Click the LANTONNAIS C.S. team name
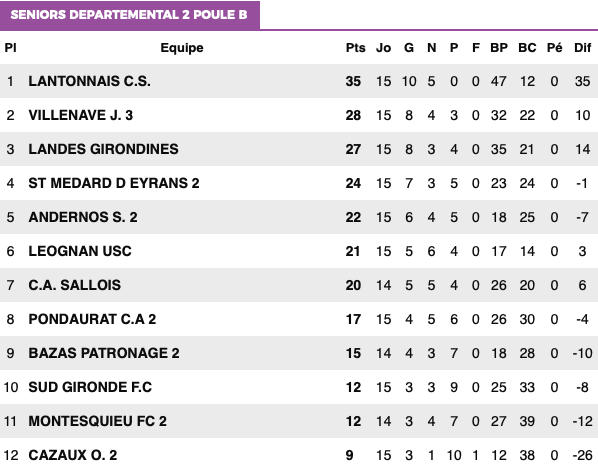Image resolution: width=598 pixels, height=472 pixels. click(90, 81)
